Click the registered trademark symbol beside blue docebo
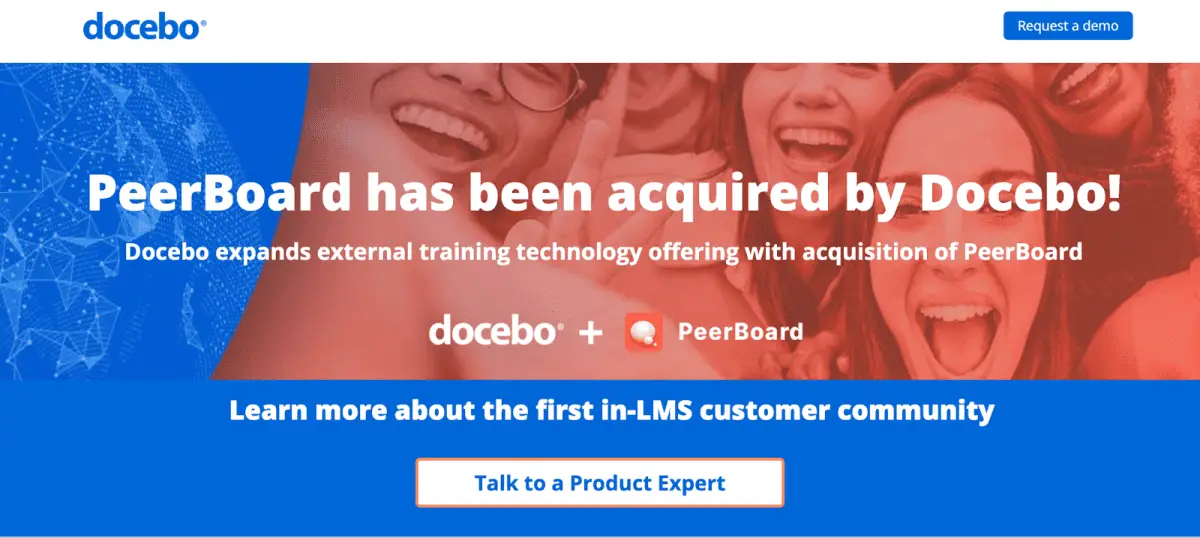1200x538 pixels. (x=203, y=20)
